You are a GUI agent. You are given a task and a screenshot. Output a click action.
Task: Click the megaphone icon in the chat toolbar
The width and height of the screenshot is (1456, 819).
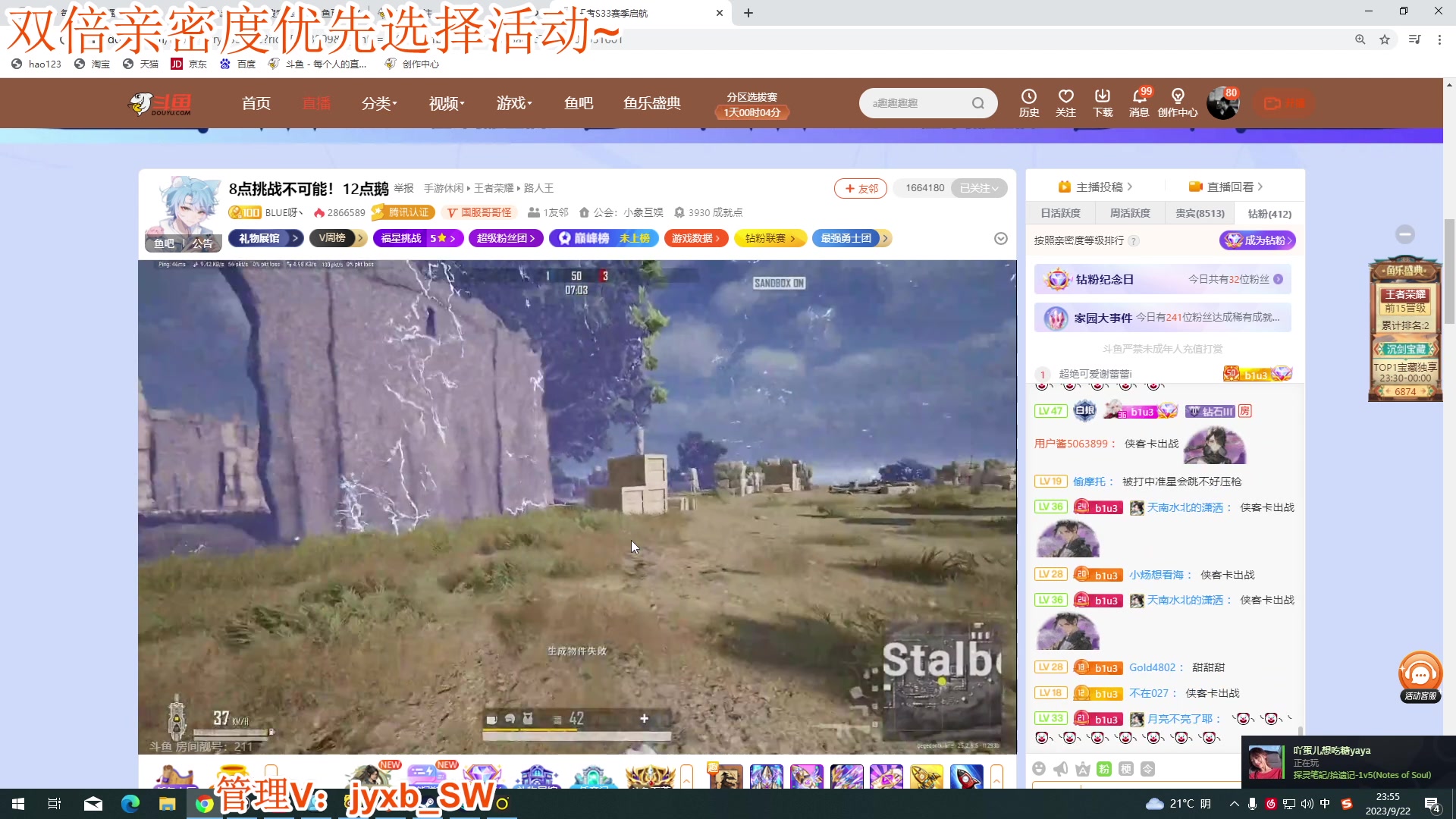[x=1061, y=769]
